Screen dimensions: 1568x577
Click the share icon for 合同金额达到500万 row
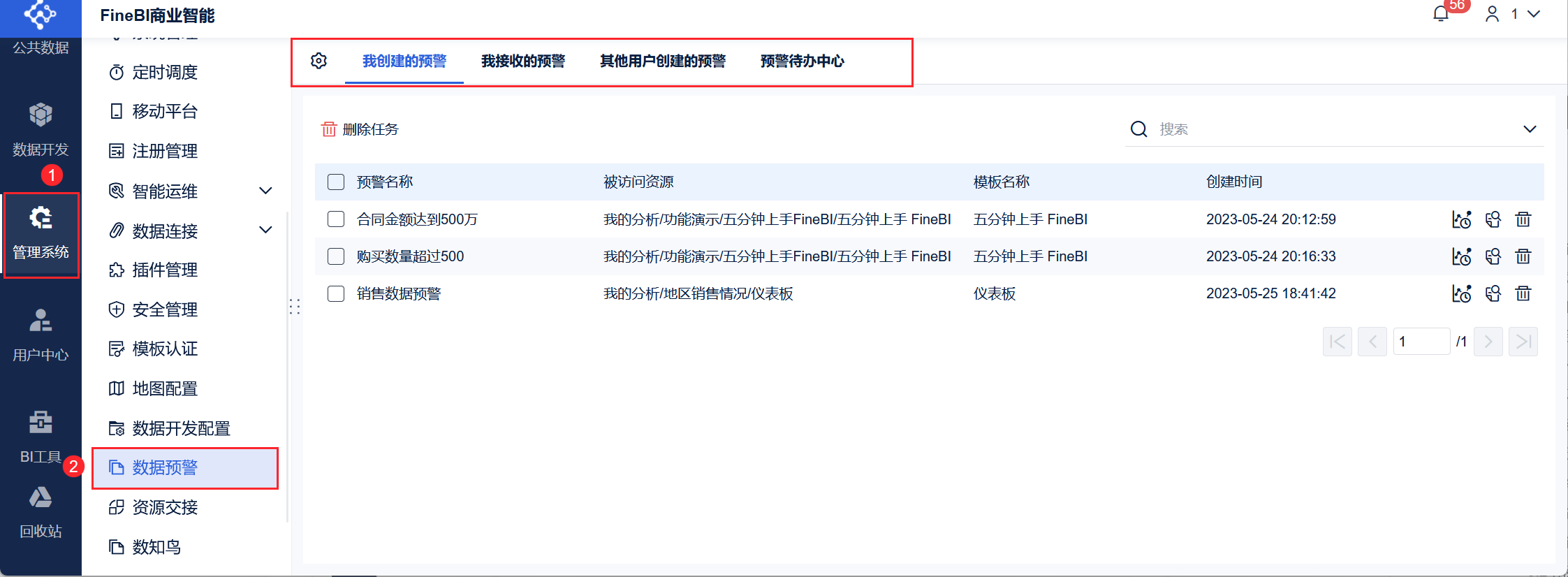(1493, 219)
